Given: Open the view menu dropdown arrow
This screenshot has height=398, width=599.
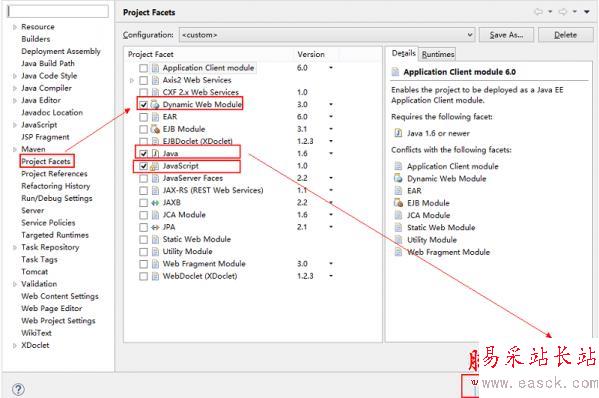Looking at the screenshot, I should [587, 12].
